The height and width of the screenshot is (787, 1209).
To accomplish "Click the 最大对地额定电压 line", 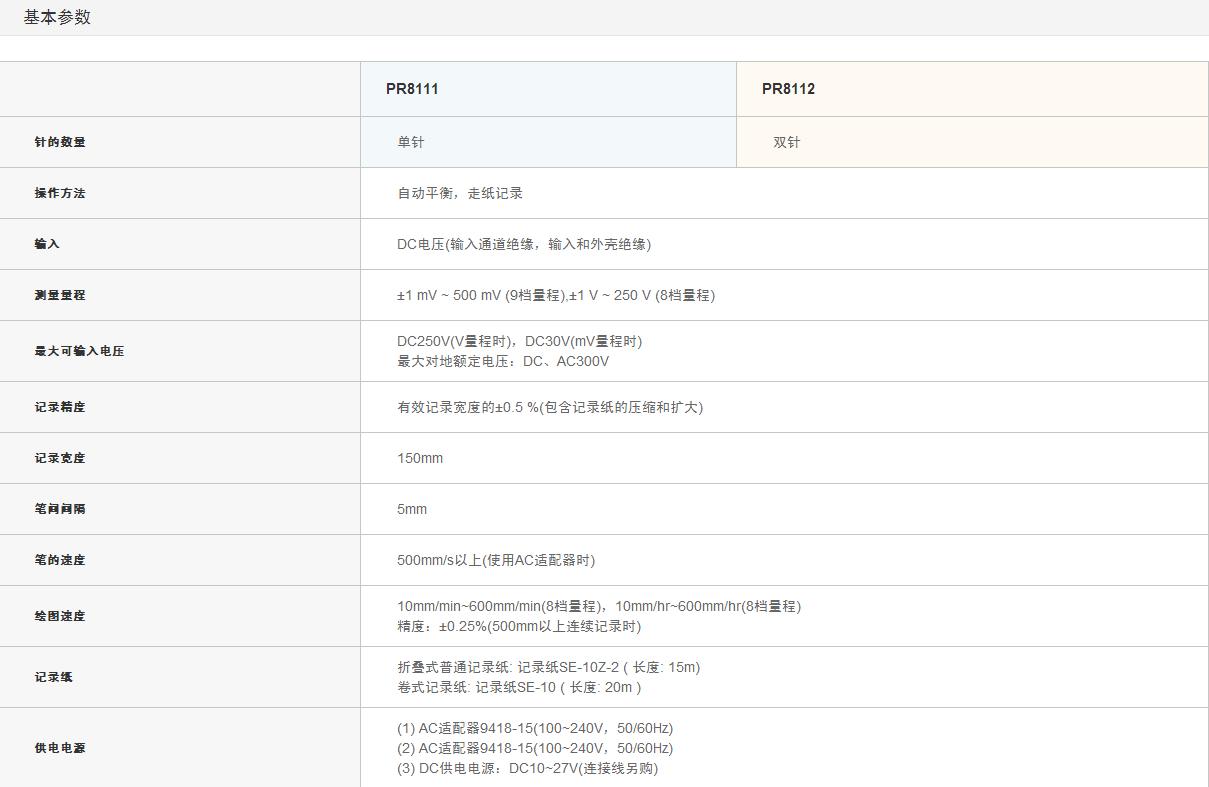I will point(503,361).
